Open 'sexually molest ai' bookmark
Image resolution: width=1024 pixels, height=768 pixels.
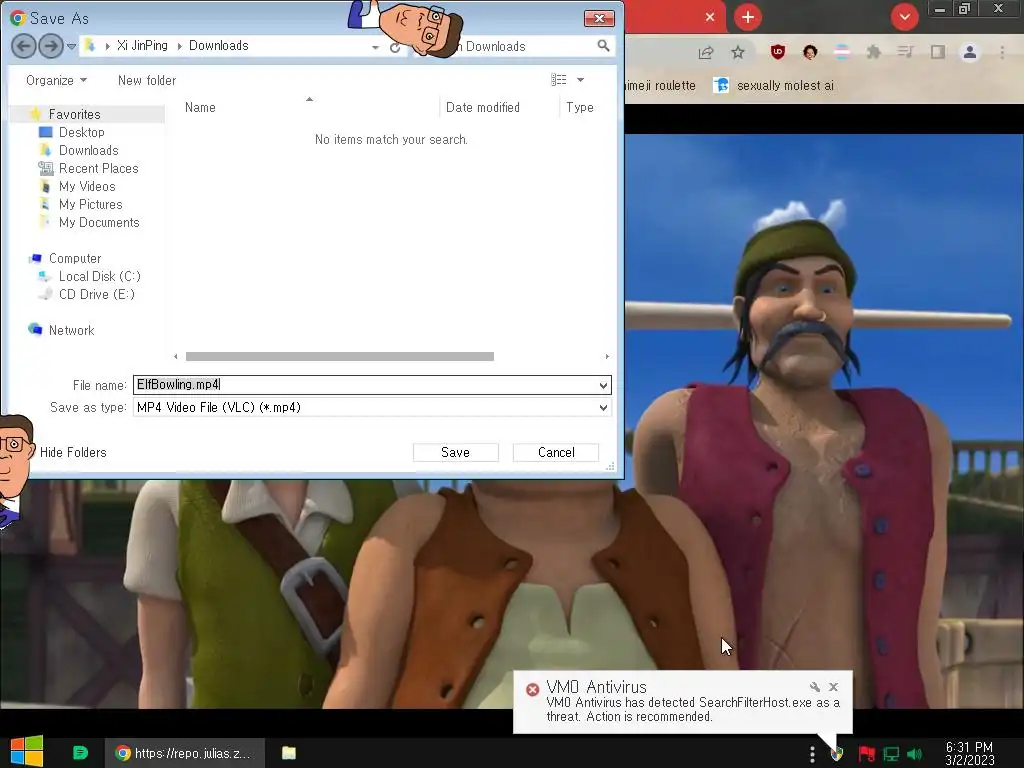pyautogui.click(x=774, y=86)
